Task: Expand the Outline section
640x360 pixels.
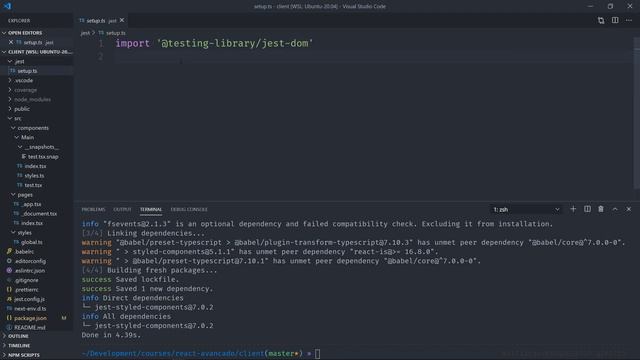Action: click(37, 336)
